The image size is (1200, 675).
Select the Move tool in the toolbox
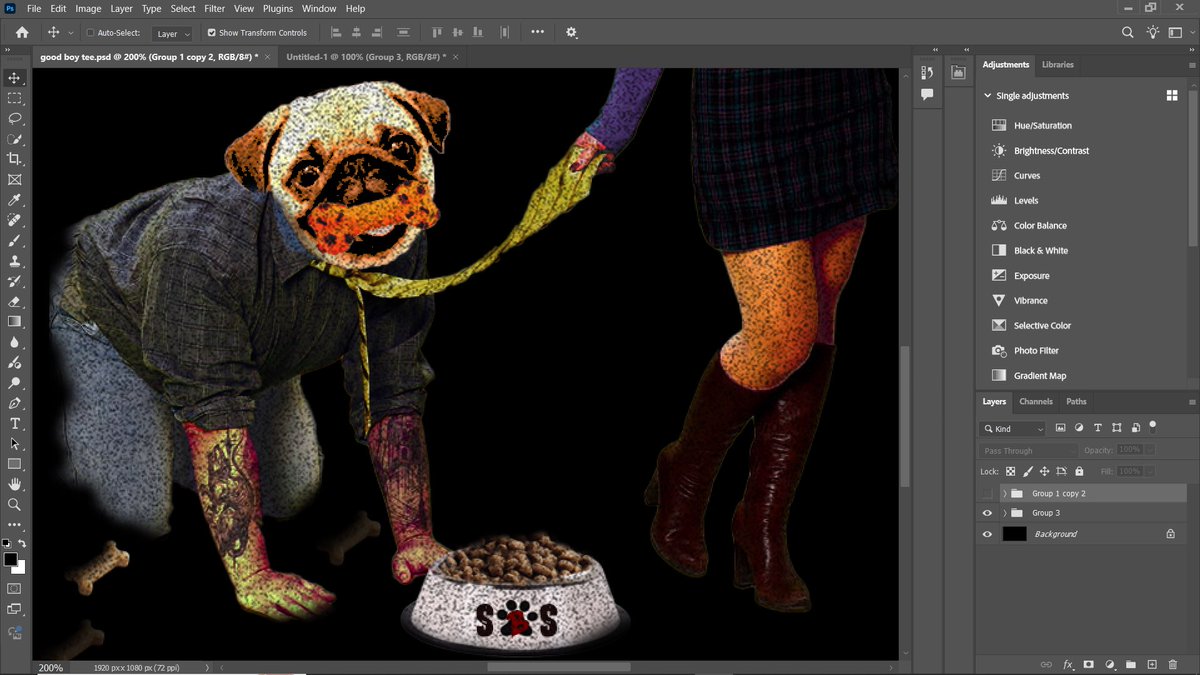click(14, 78)
